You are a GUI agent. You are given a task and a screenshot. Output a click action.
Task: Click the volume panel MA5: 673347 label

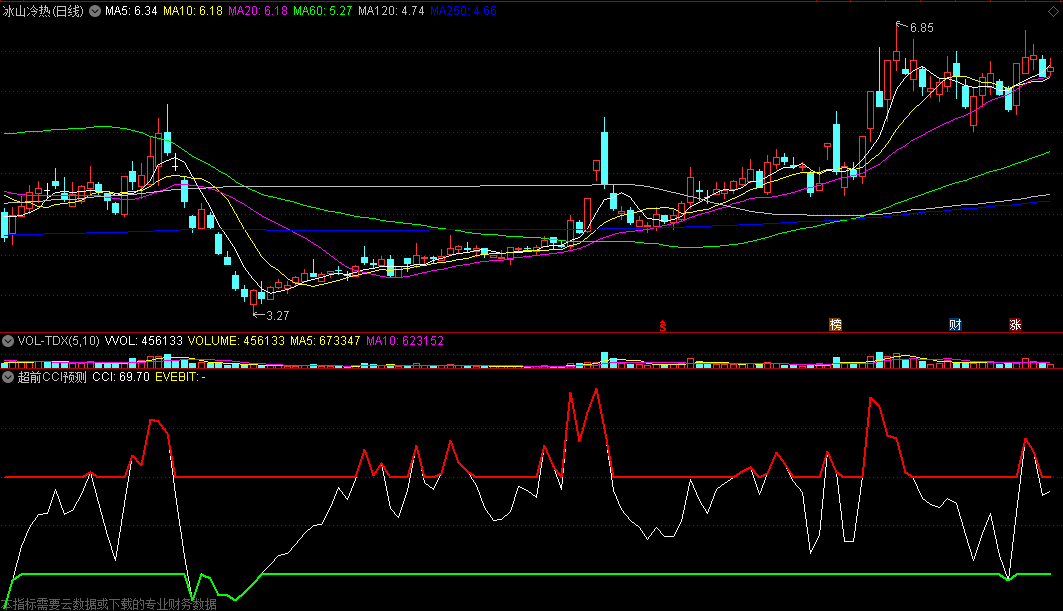pyautogui.click(x=325, y=341)
